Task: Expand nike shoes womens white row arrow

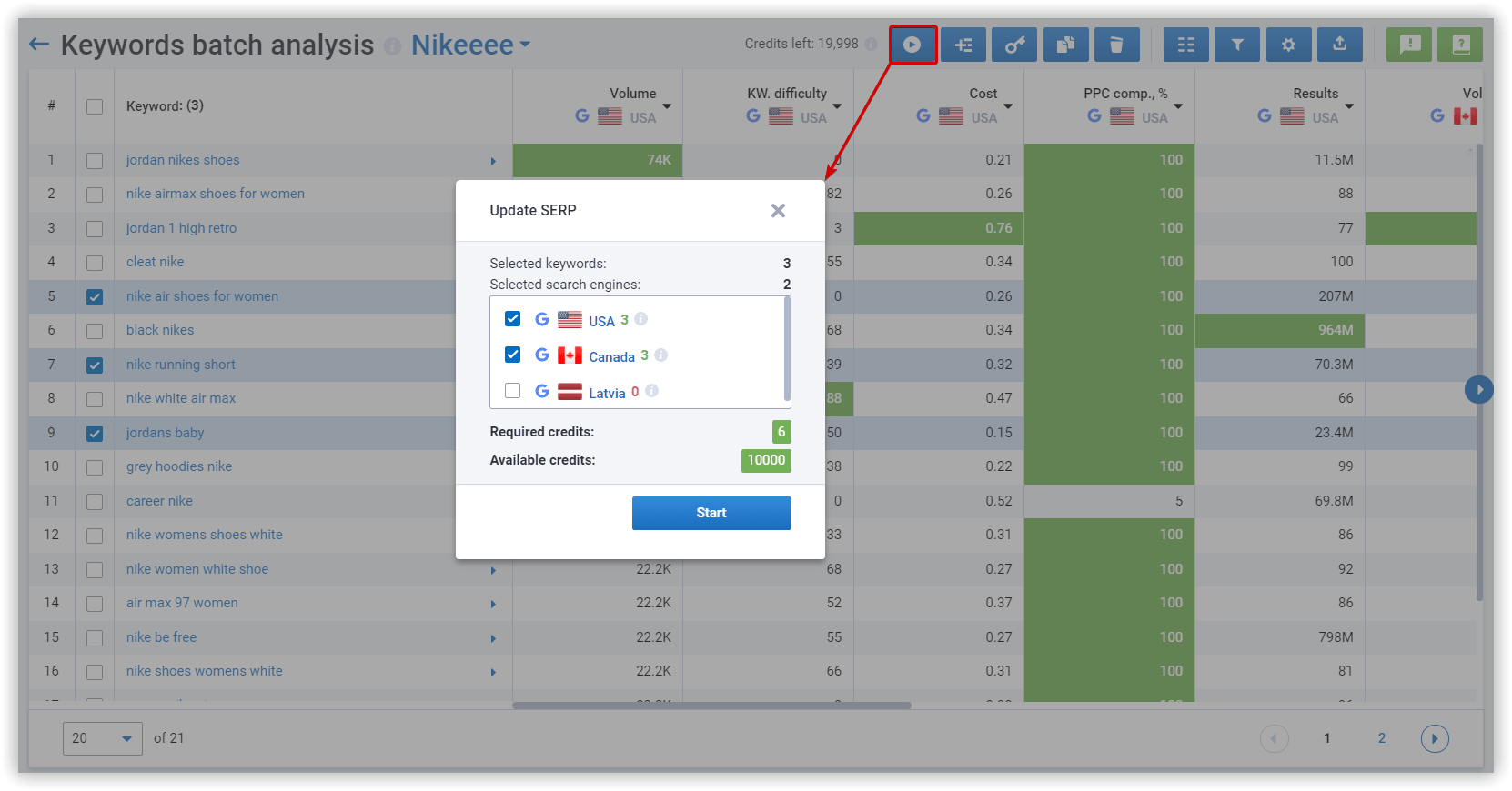Action: (x=493, y=672)
